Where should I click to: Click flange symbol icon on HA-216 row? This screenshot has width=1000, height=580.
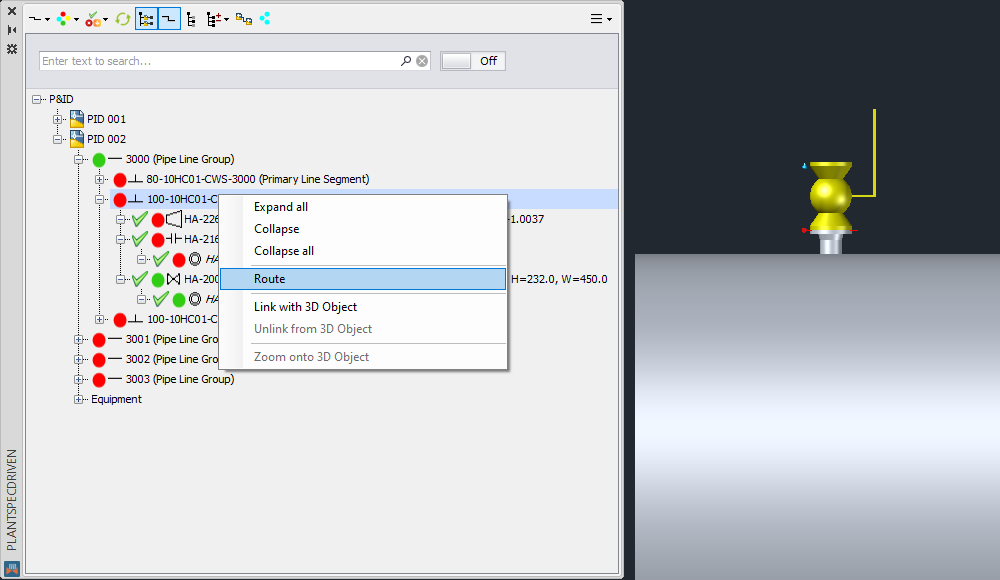174,239
